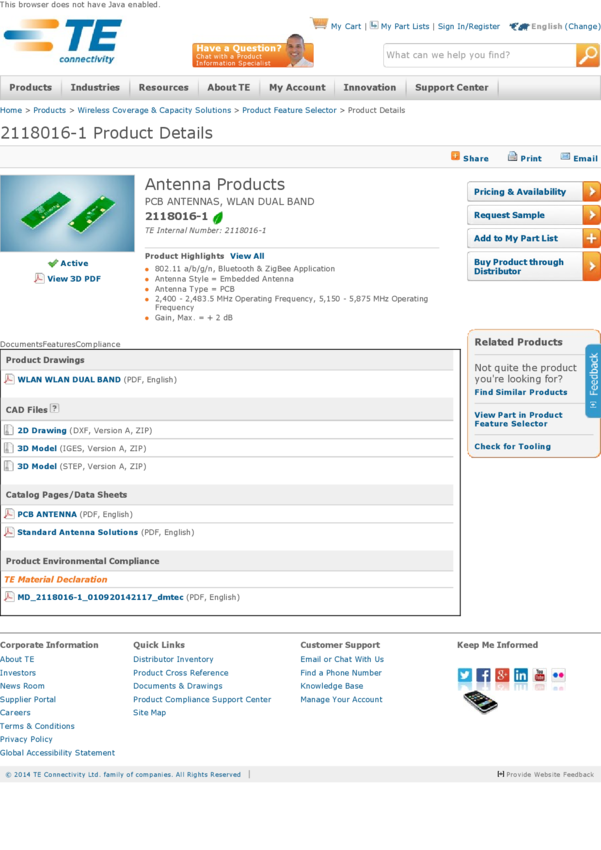
Task: Open the My Account menu
Action: (x=297, y=87)
